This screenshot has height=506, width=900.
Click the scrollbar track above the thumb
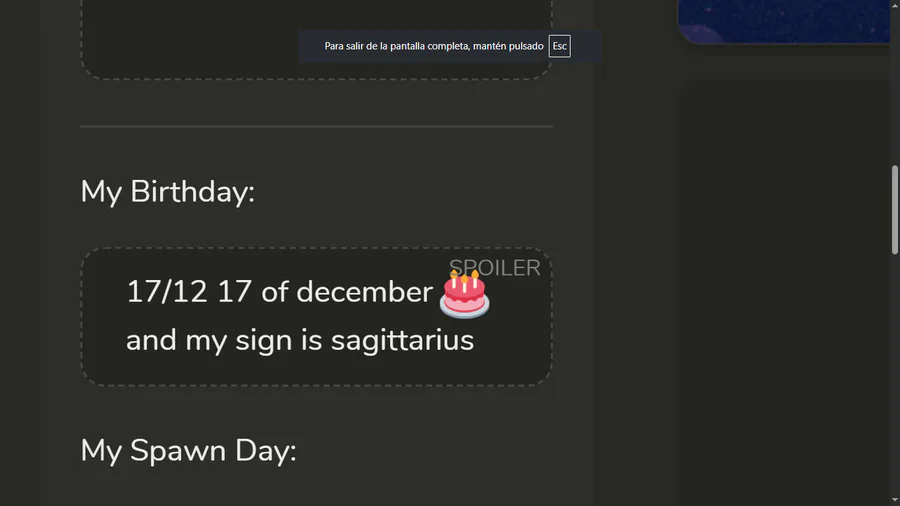(x=894, y=80)
